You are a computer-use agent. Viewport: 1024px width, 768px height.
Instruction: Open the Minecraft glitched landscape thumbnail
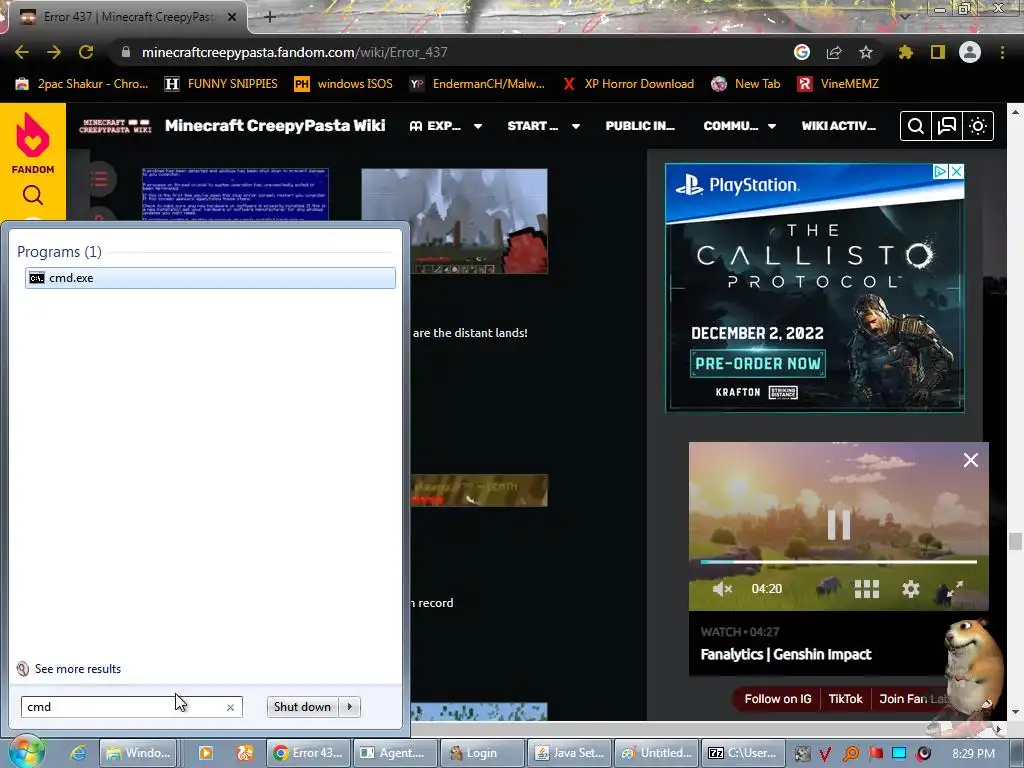click(x=455, y=221)
